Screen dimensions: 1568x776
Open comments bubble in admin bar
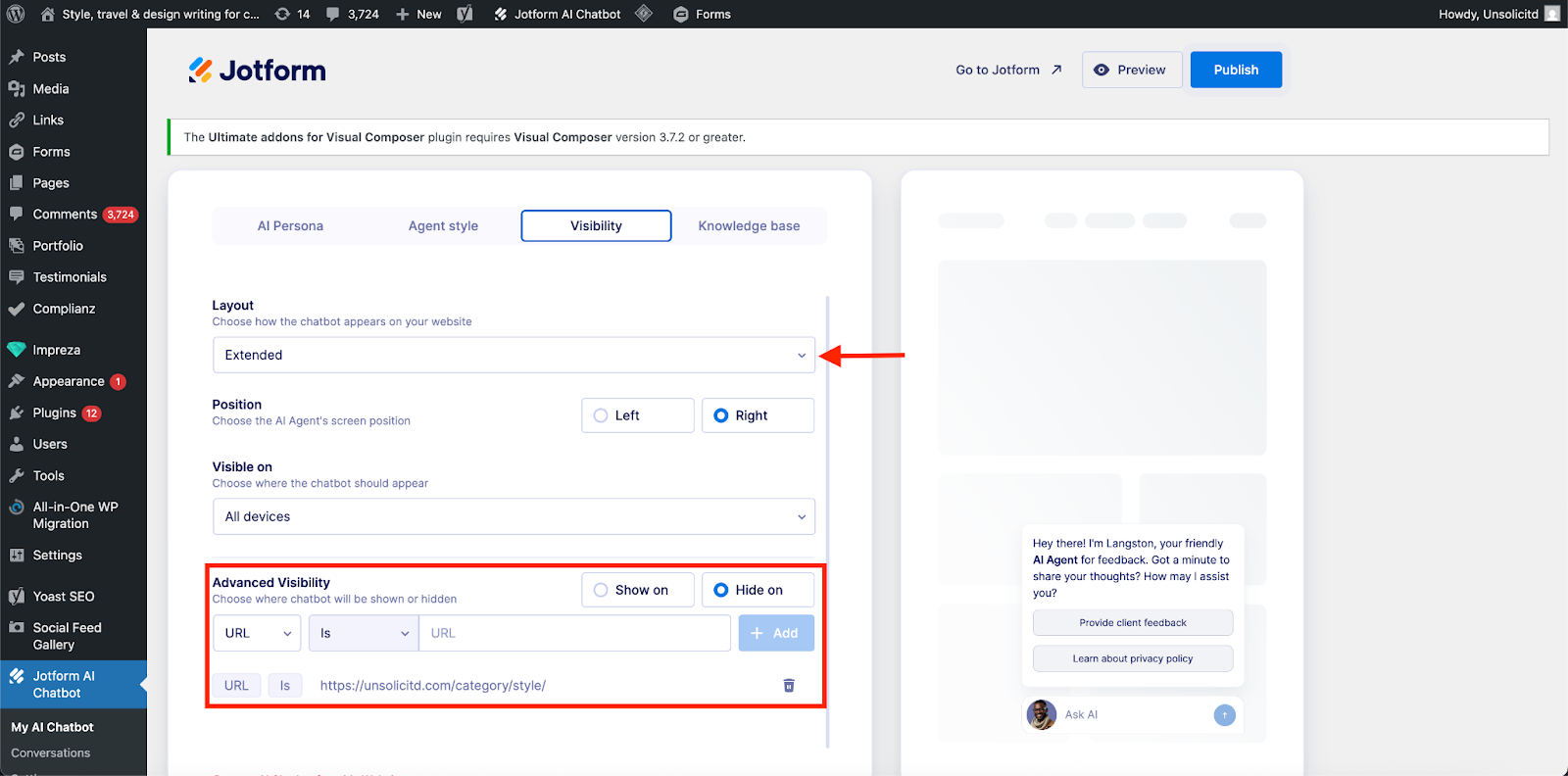click(x=352, y=14)
